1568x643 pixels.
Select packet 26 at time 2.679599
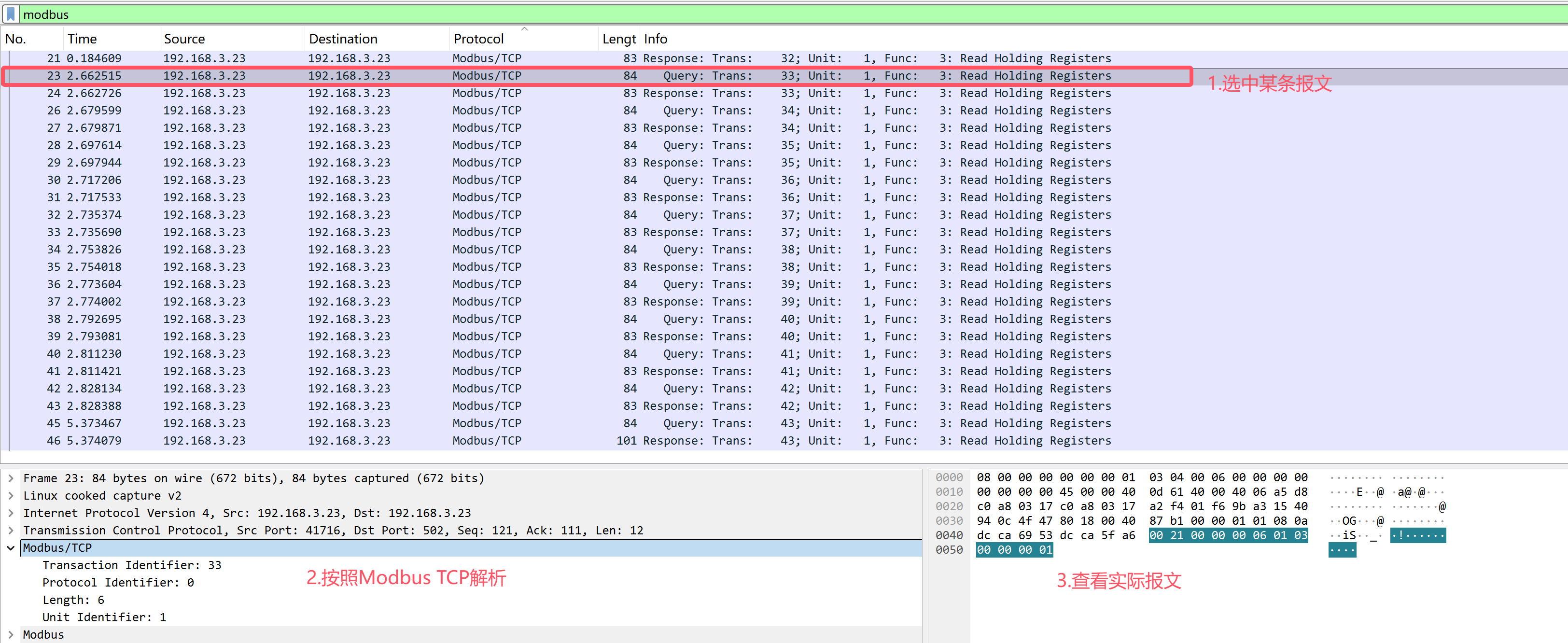point(784,111)
